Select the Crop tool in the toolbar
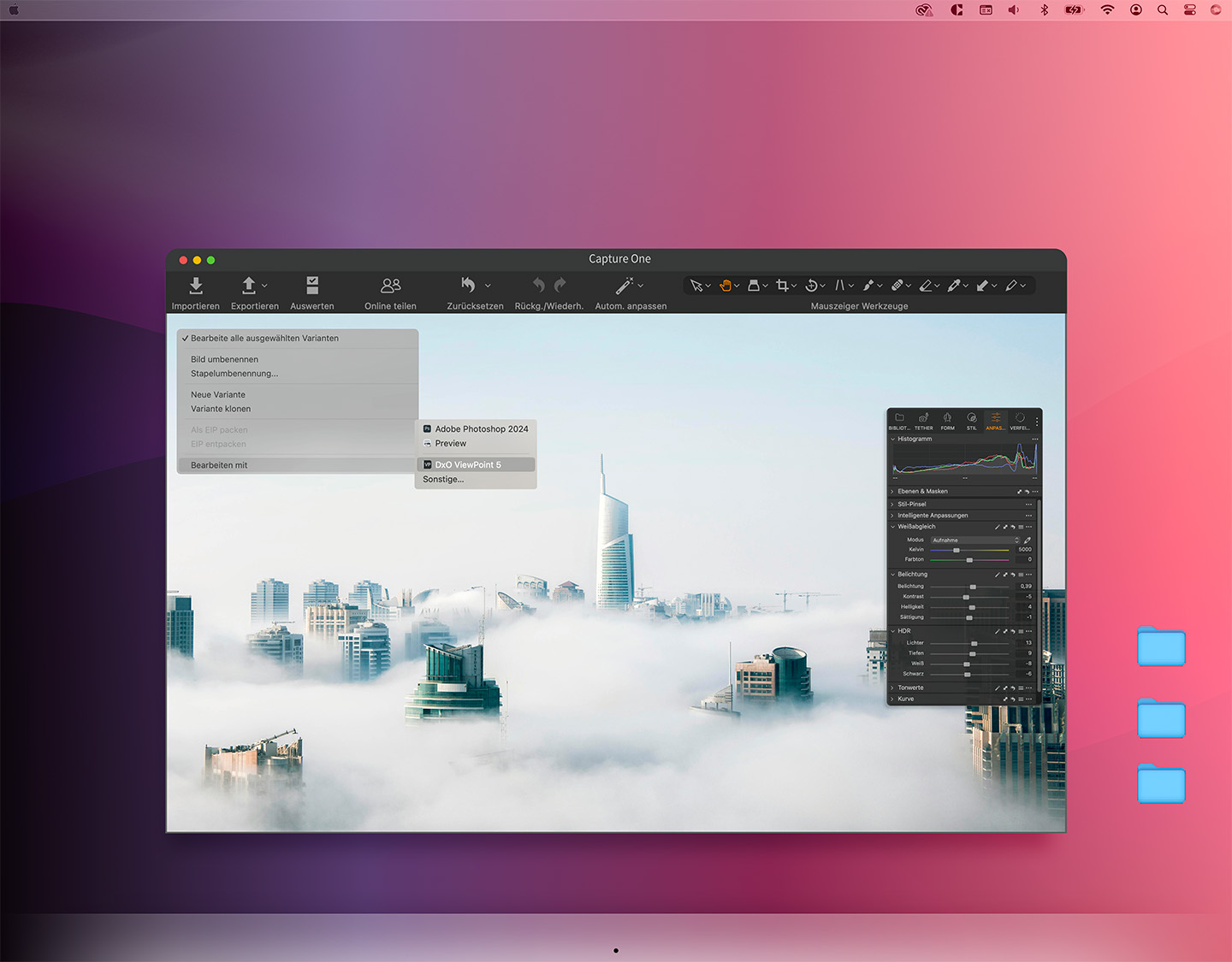Screen dimensions: 1232x962 point(782,286)
